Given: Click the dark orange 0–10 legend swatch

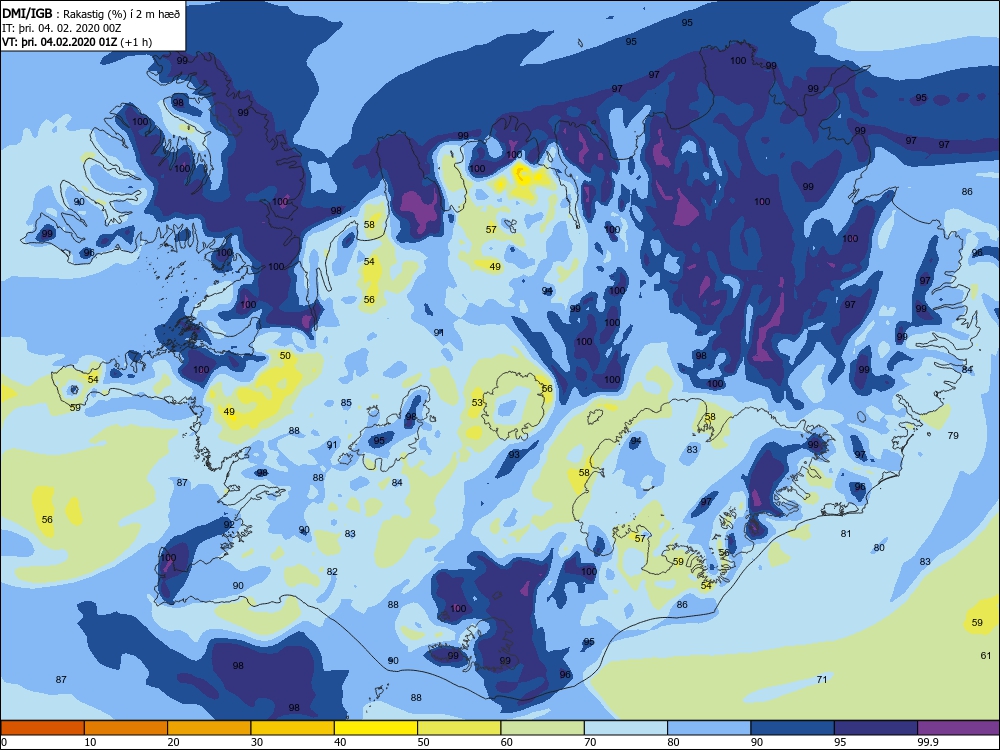Looking at the screenshot, I should [42, 728].
